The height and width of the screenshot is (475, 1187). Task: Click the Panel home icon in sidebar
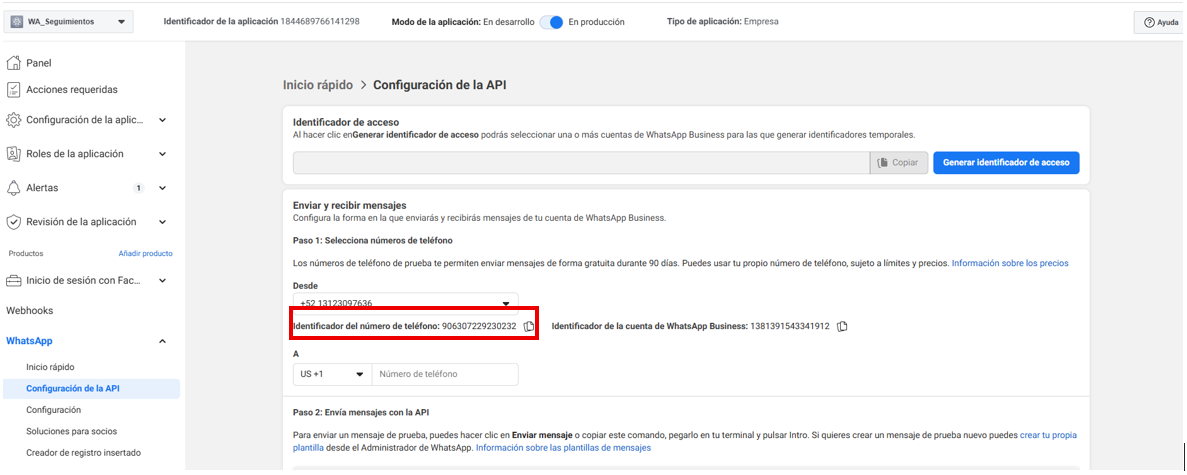pos(14,63)
